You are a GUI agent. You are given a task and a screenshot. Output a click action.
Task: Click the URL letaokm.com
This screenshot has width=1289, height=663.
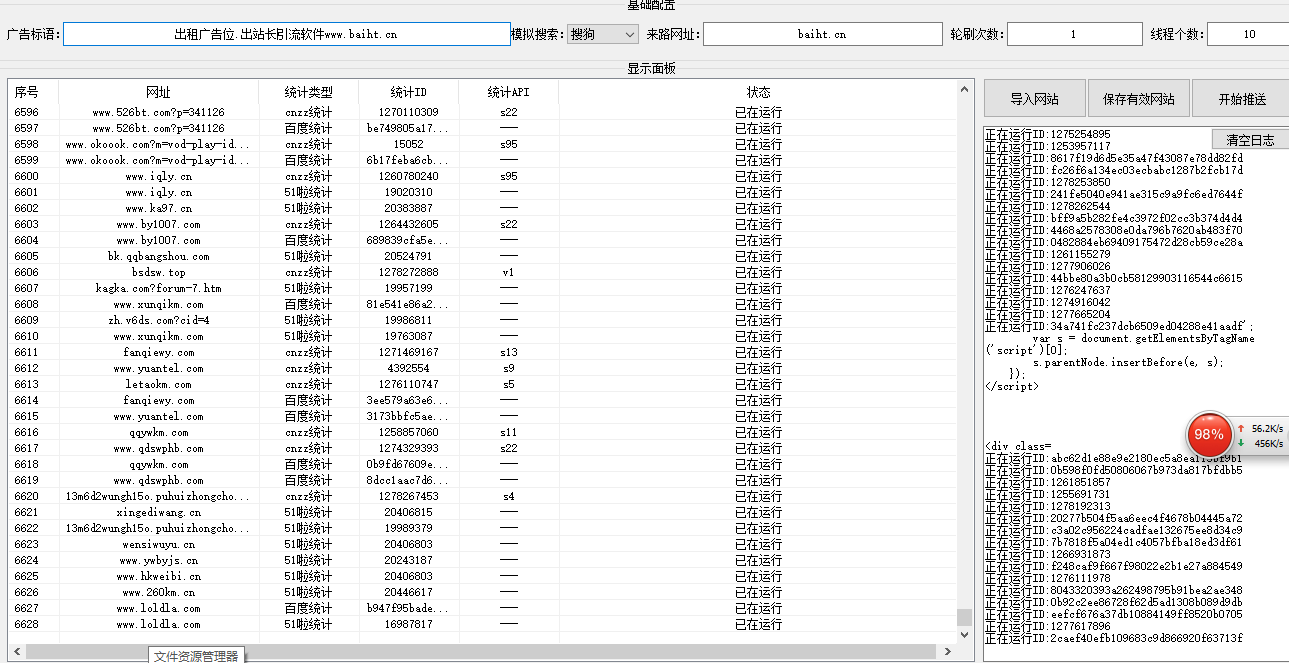(158, 384)
